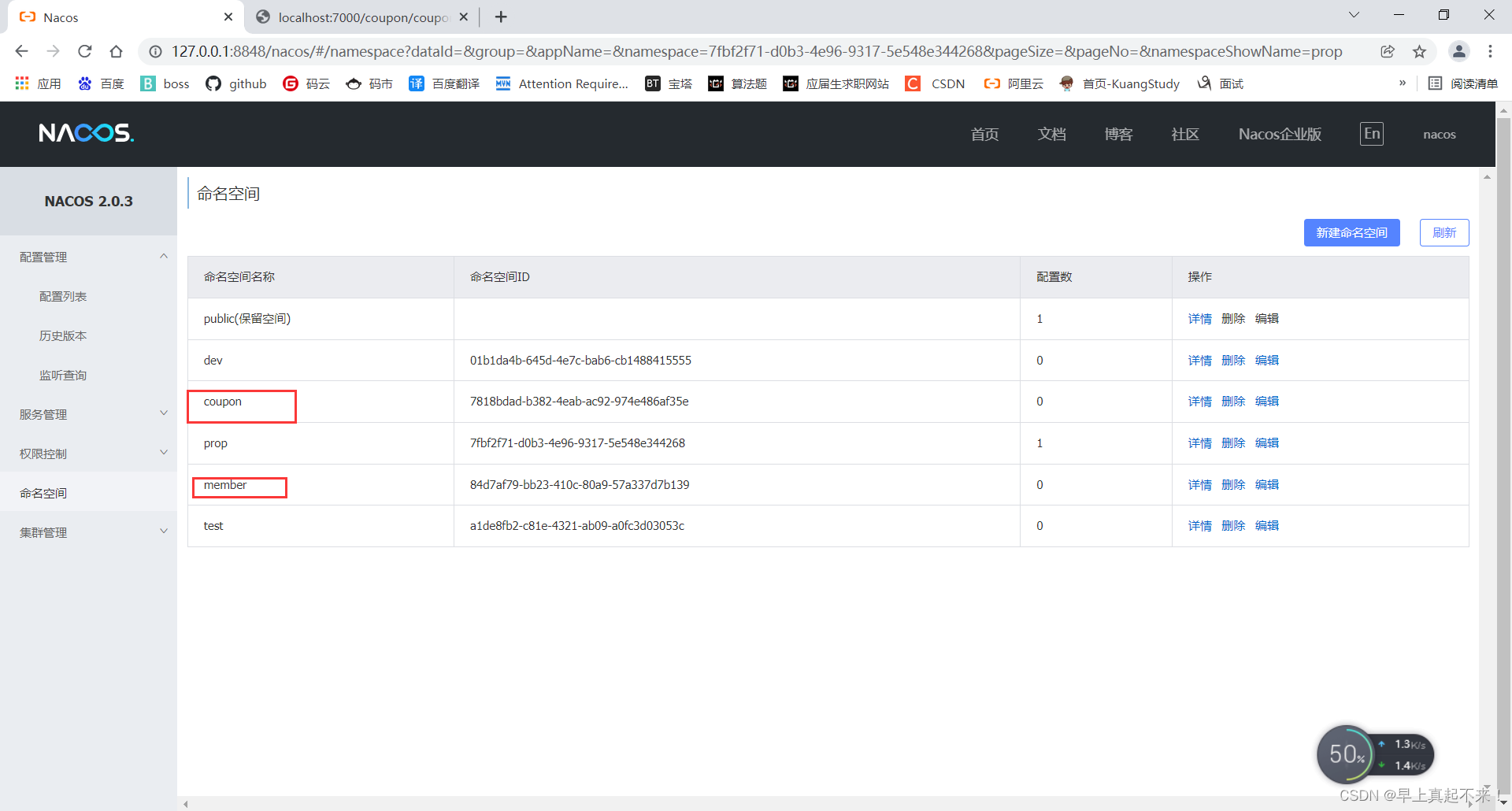Screen dimensions: 1512x811
Task: Select the dev namespace ID text
Action: click(x=580, y=360)
